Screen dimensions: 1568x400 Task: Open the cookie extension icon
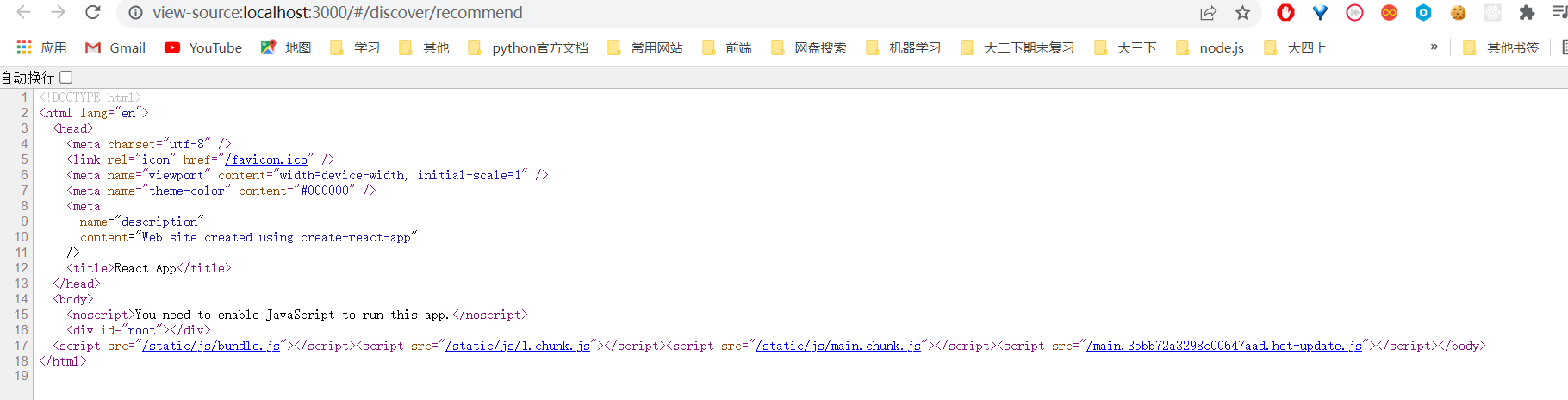[1458, 13]
